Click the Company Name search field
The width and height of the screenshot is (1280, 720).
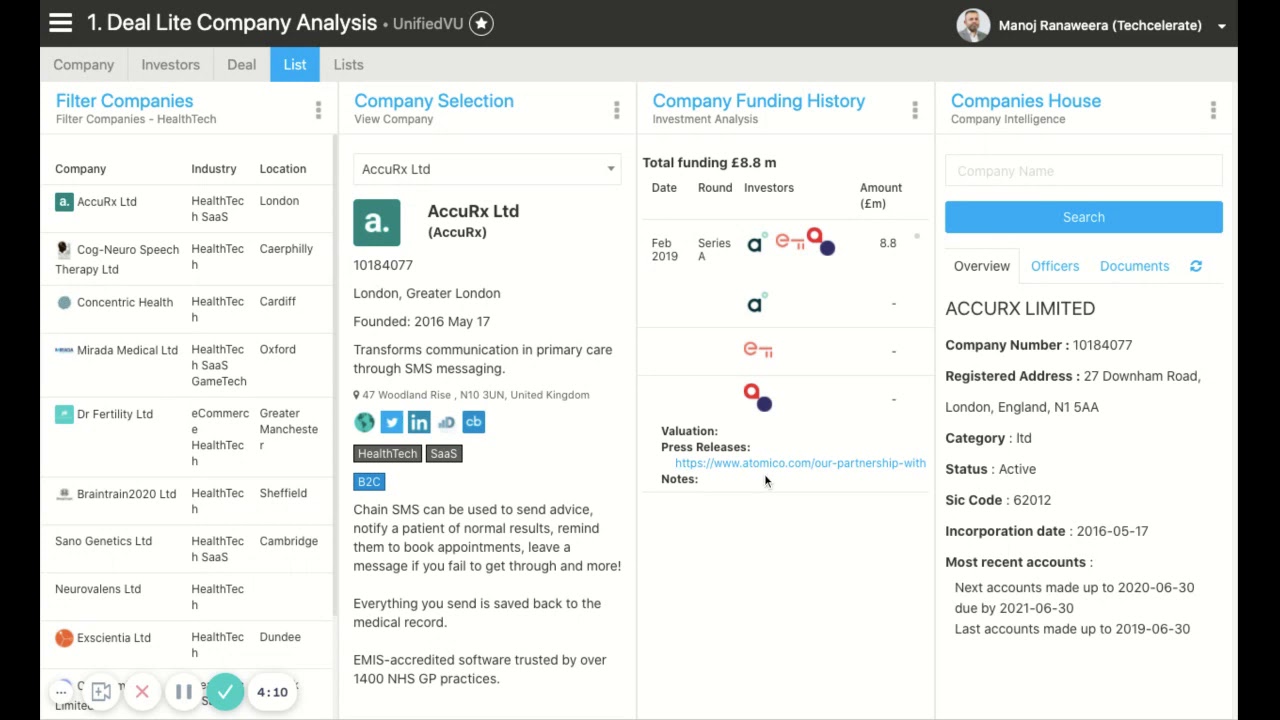tap(1083, 171)
